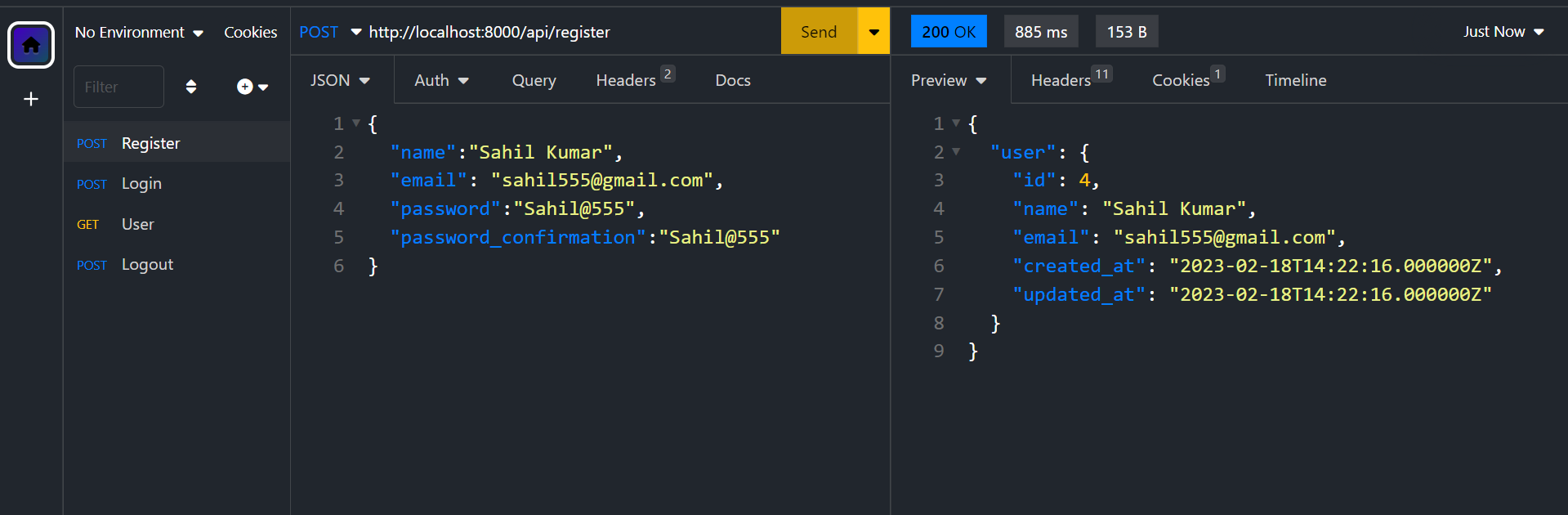The width and height of the screenshot is (1568, 515).
Task: Click the plus icon below home
Action: pyautogui.click(x=31, y=99)
